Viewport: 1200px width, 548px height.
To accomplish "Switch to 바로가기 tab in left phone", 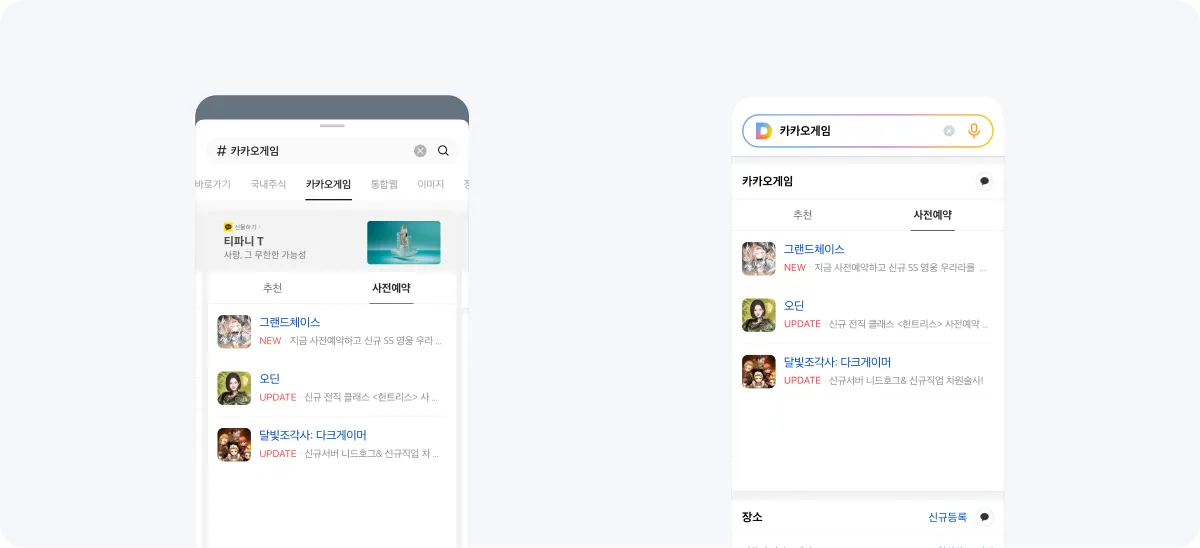I will click(212, 184).
